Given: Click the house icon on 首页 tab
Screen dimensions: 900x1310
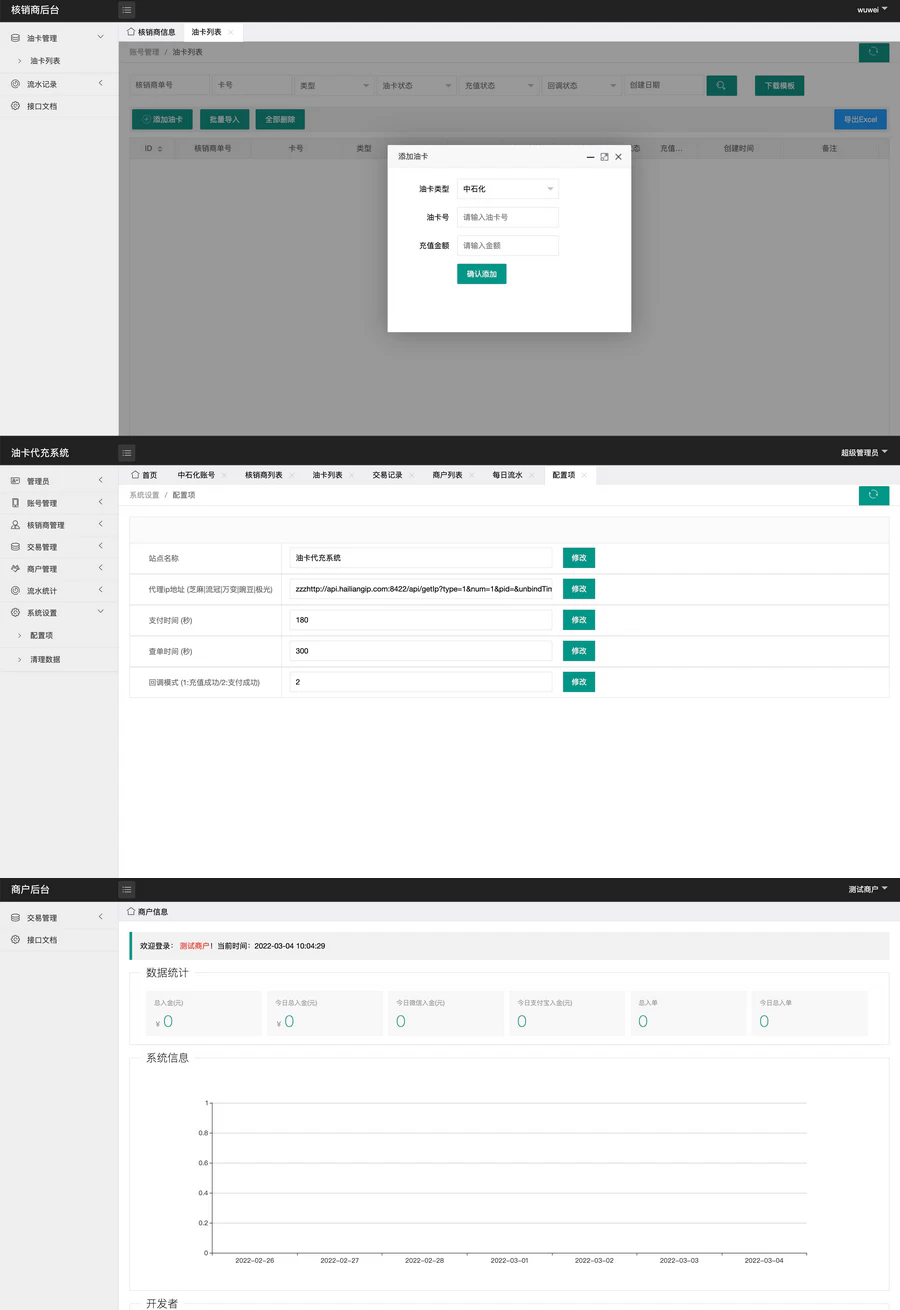Looking at the screenshot, I should (134, 475).
